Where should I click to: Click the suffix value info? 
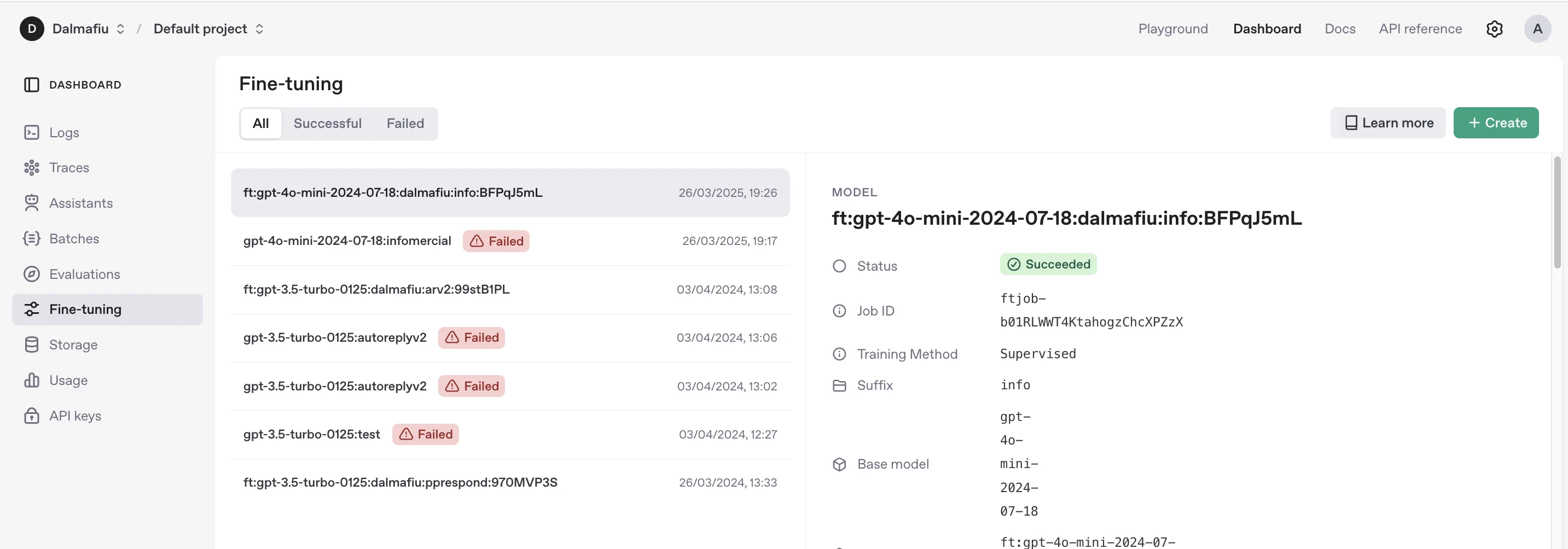[x=1015, y=386]
